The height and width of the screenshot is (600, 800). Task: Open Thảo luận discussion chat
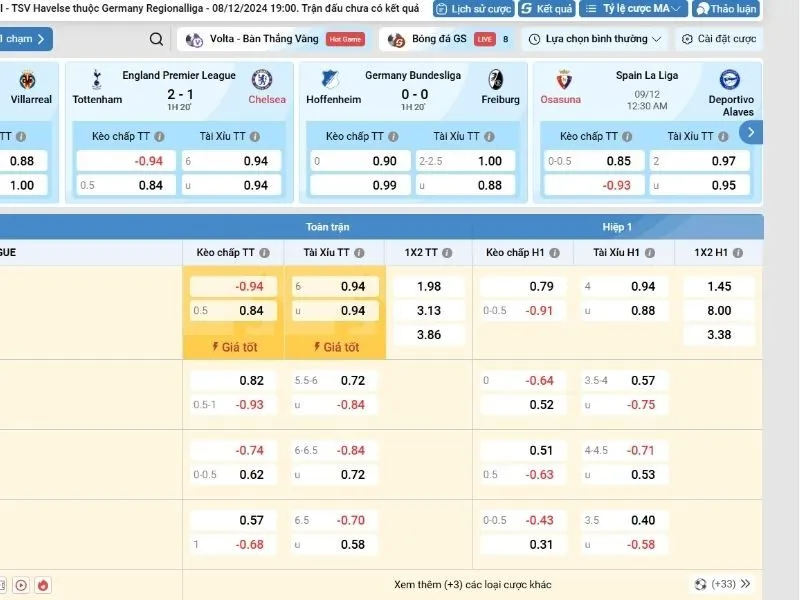729,9
